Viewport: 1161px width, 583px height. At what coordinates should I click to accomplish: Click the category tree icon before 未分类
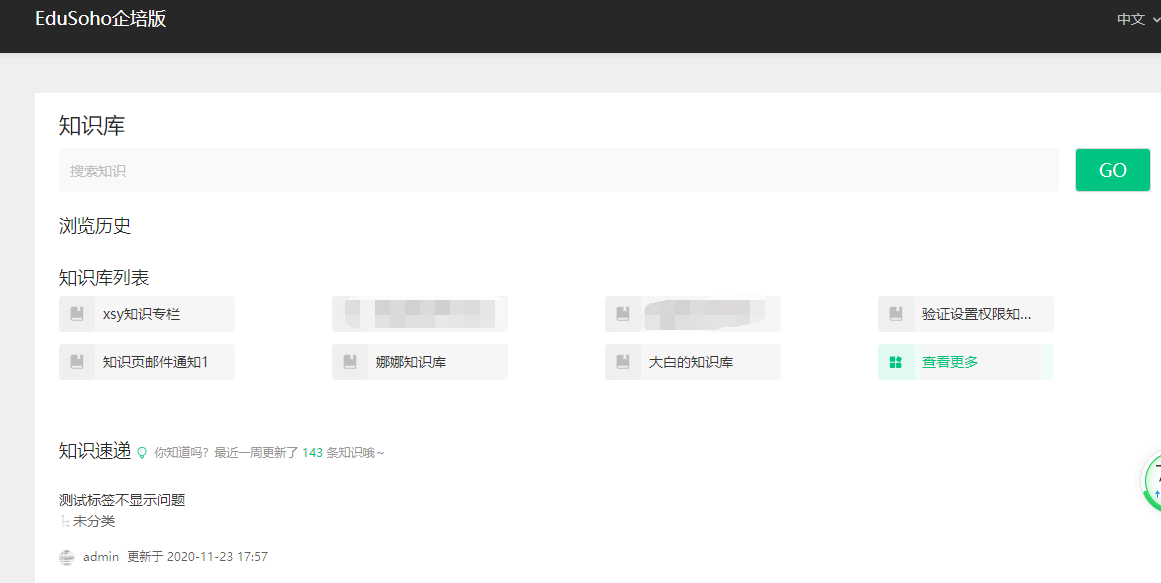tap(64, 521)
